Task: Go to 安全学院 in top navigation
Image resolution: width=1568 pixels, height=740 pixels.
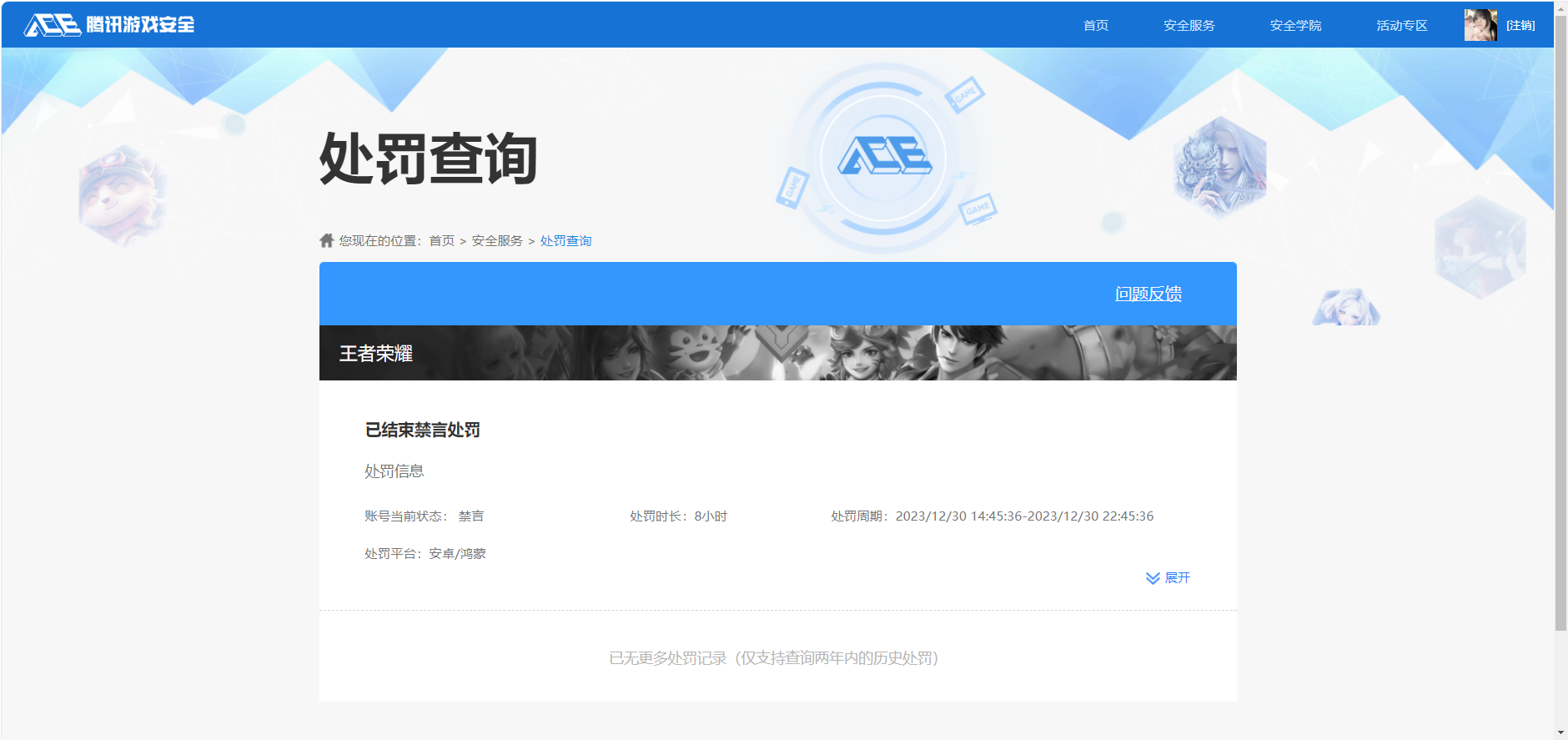Action: click(x=1295, y=25)
